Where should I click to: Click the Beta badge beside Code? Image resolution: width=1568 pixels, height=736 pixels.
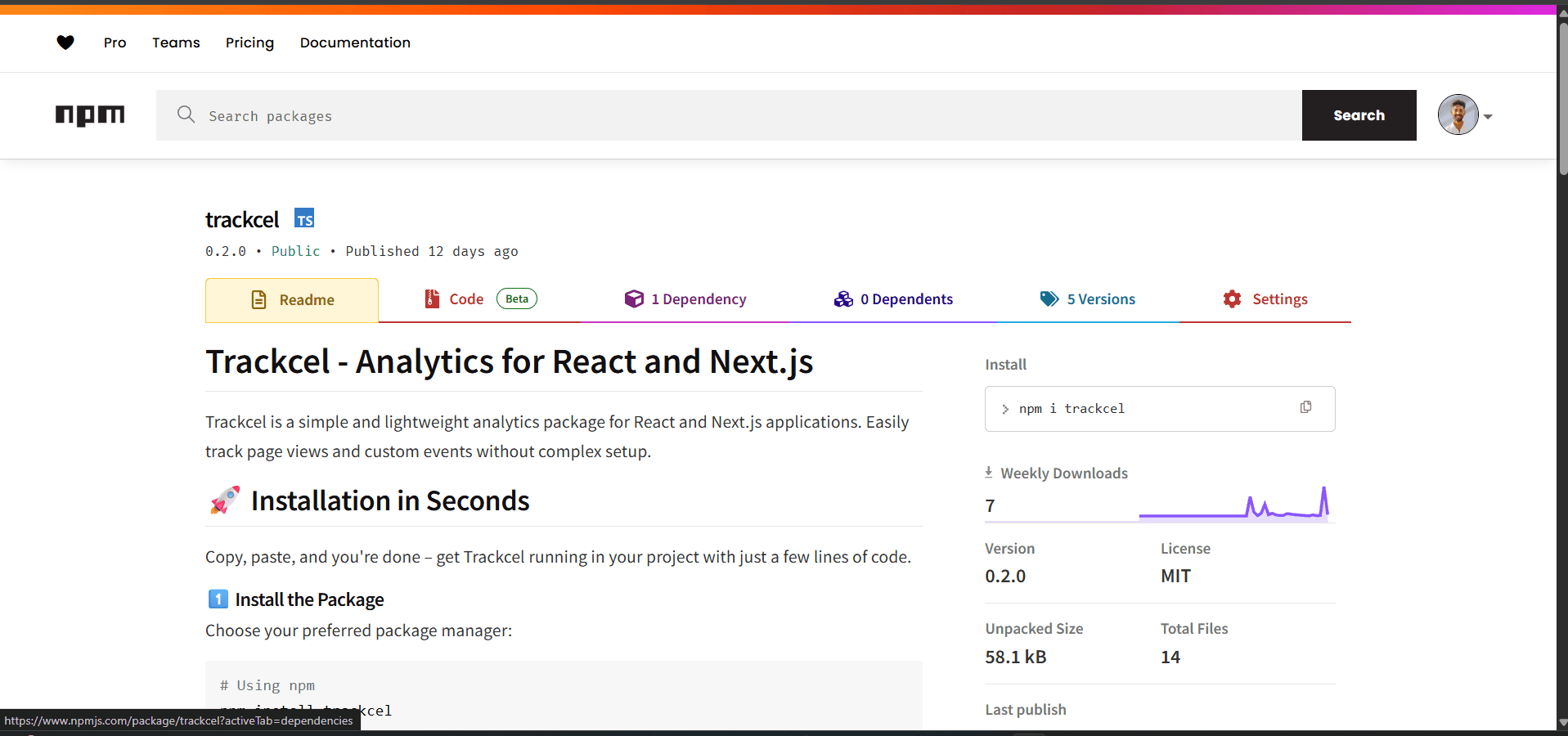[x=516, y=298]
